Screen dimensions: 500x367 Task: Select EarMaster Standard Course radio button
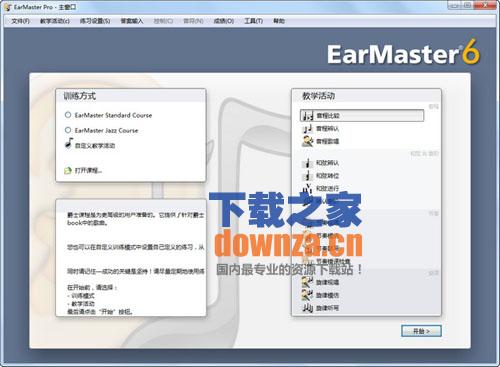[x=68, y=115]
